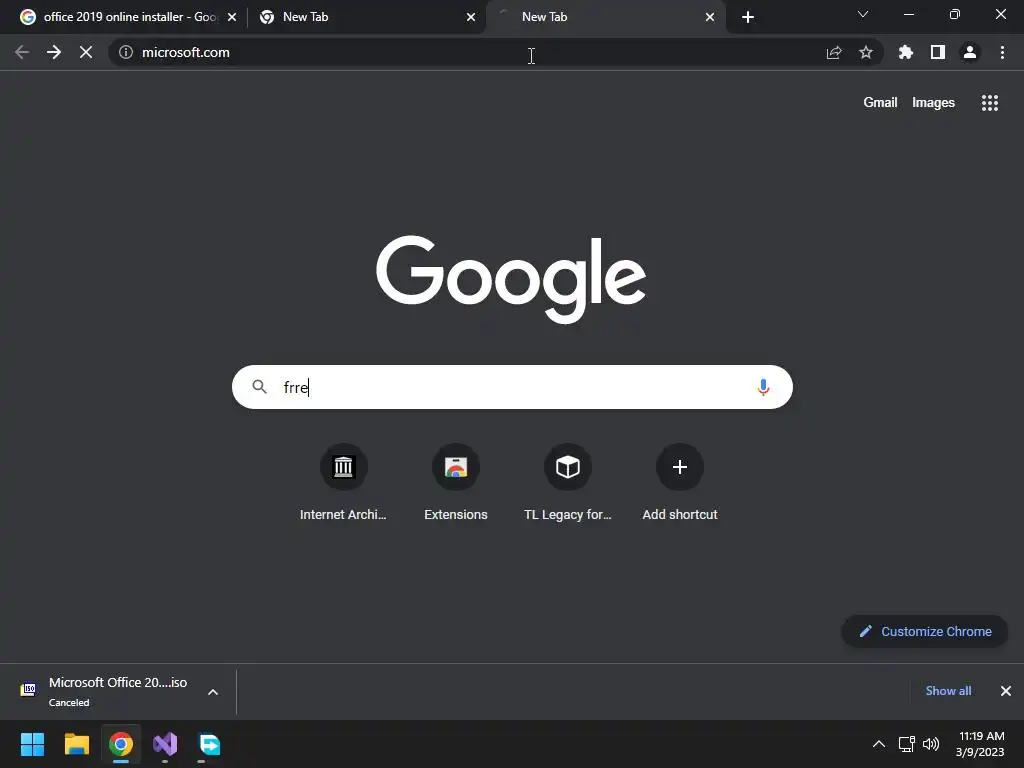Viewport: 1024px width, 768px height.
Task: Close the office 2019 online installer tab
Action: (x=232, y=17)
